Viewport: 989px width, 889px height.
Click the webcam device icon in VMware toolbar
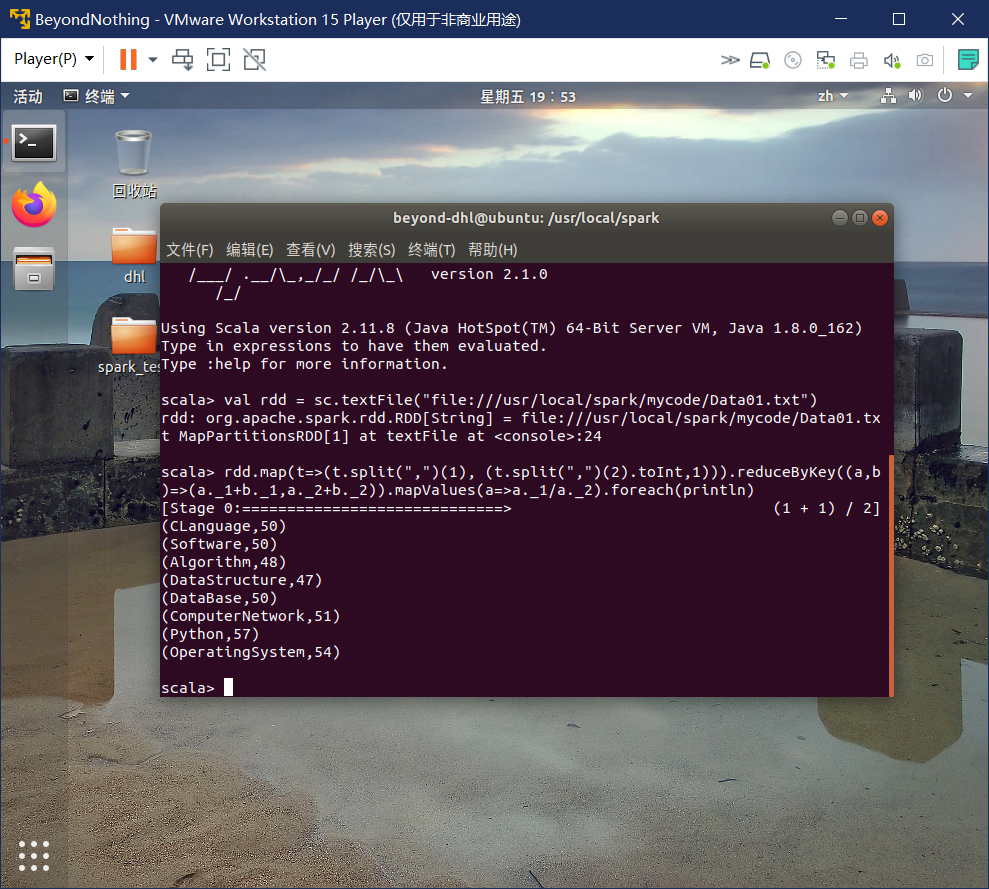tap(925, 60)
